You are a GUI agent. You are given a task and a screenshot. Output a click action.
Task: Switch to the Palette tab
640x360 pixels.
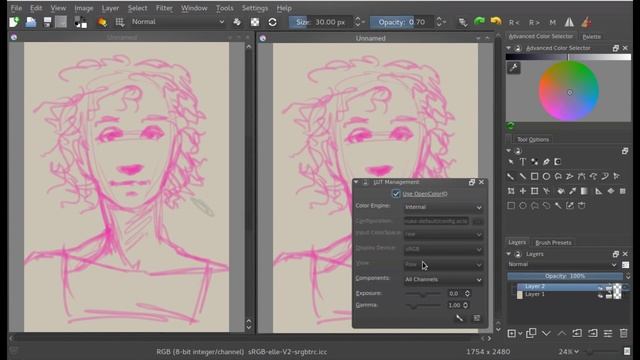click(x=591, y=37)
